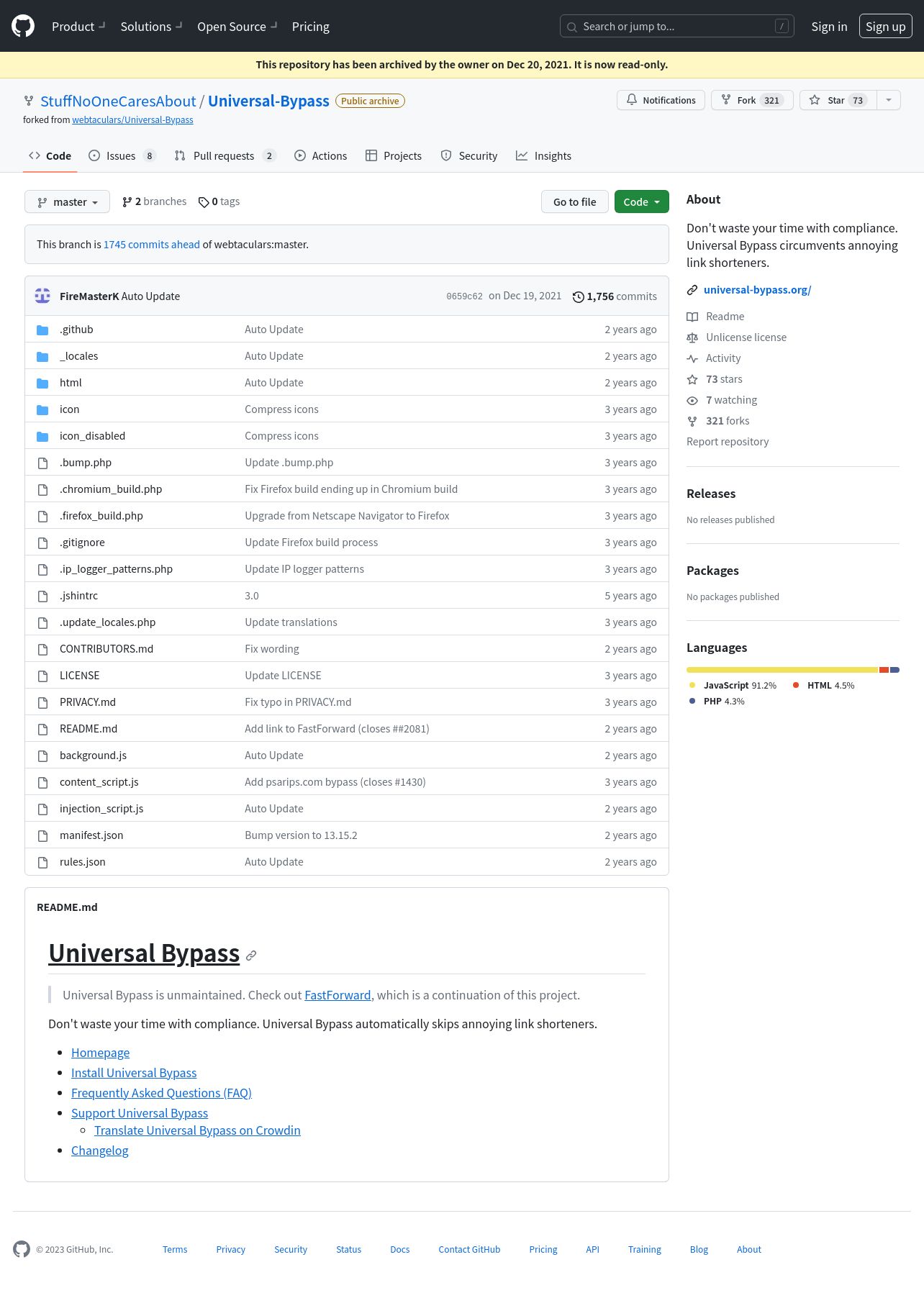Click the GitHub logo in header
Image resolution: width=924 pixels, height=1293 pixels.
(23, 27)
